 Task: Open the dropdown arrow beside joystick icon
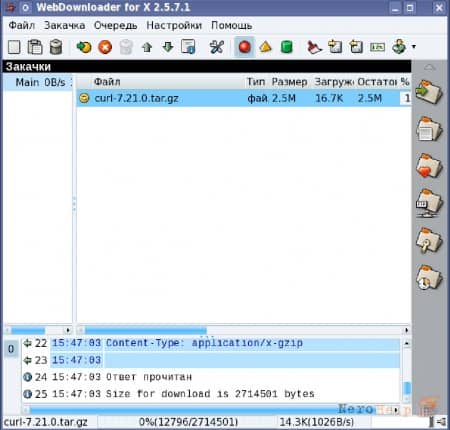tap(414, 47)
